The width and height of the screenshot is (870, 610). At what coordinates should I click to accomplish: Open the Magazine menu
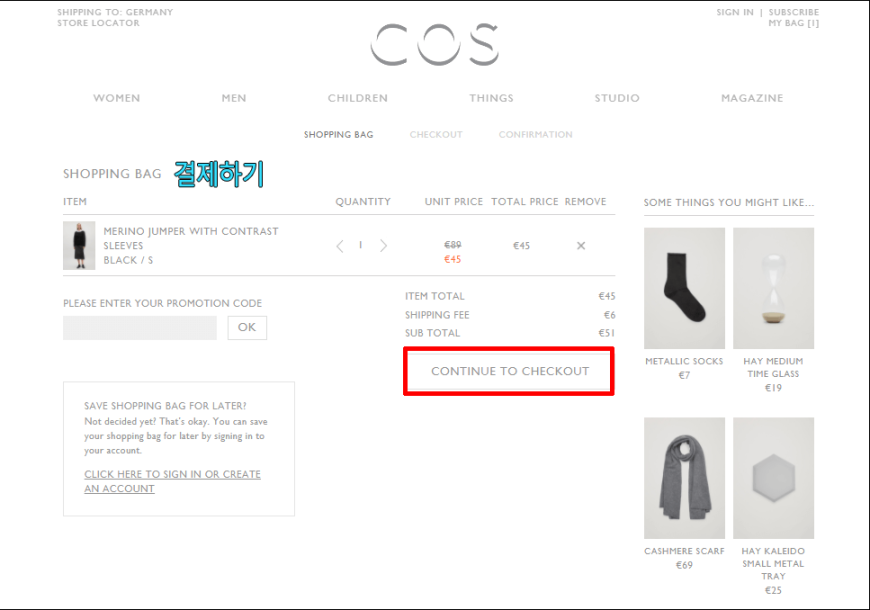752,98
